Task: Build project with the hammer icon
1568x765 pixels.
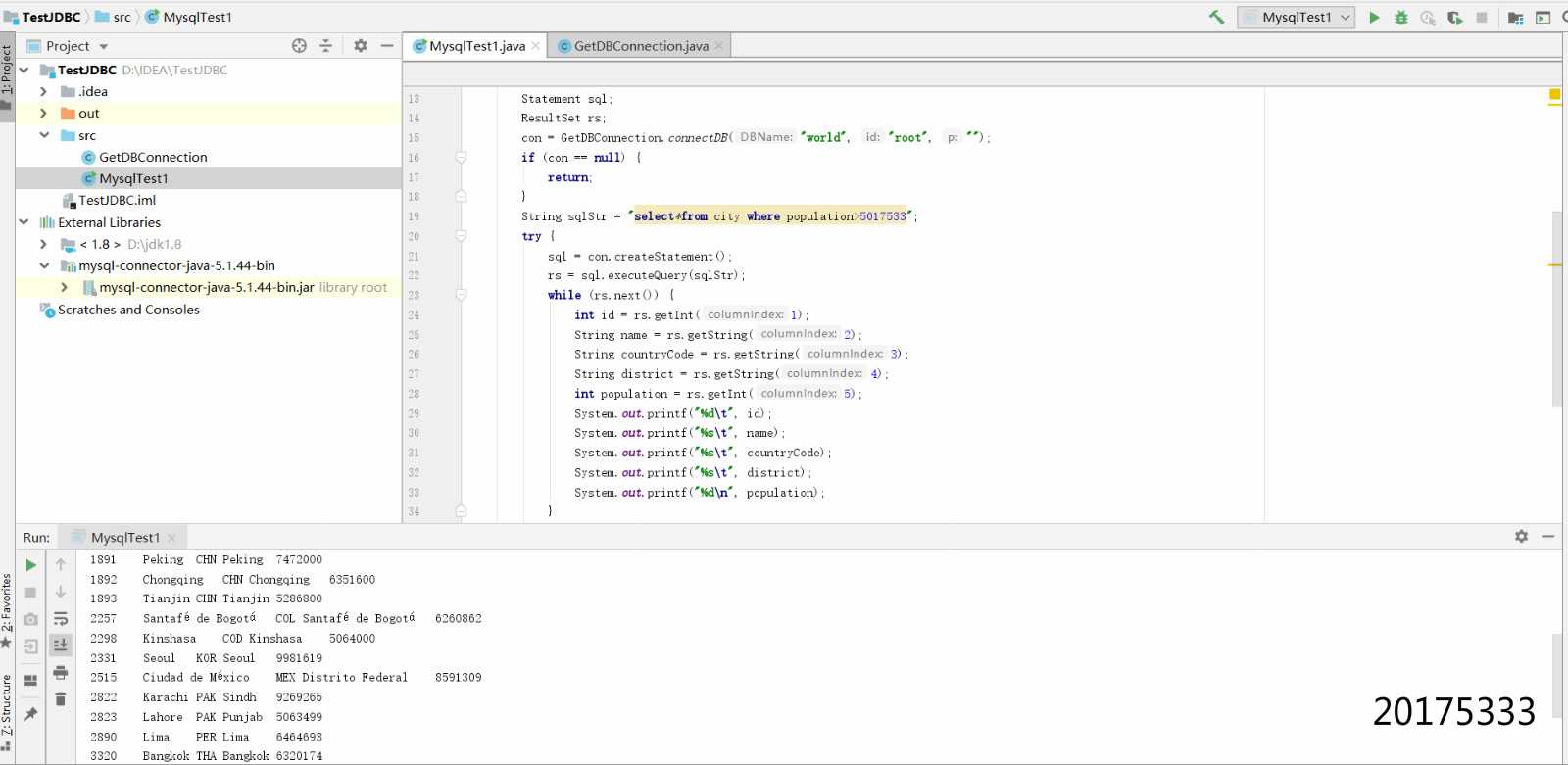Action: click(x=1216, y=17)
